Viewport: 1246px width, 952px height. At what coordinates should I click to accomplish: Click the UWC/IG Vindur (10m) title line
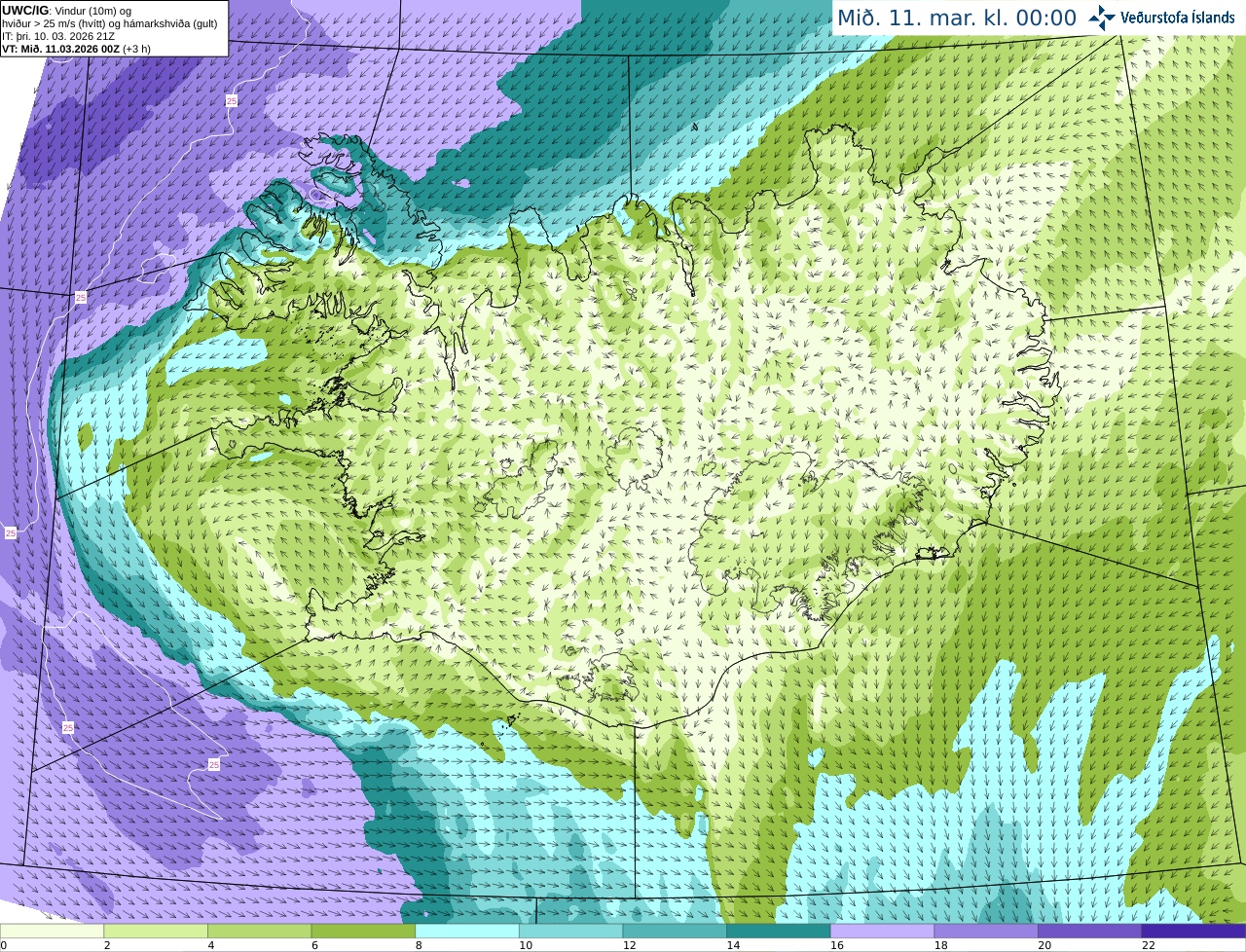[x=67, y=10]
